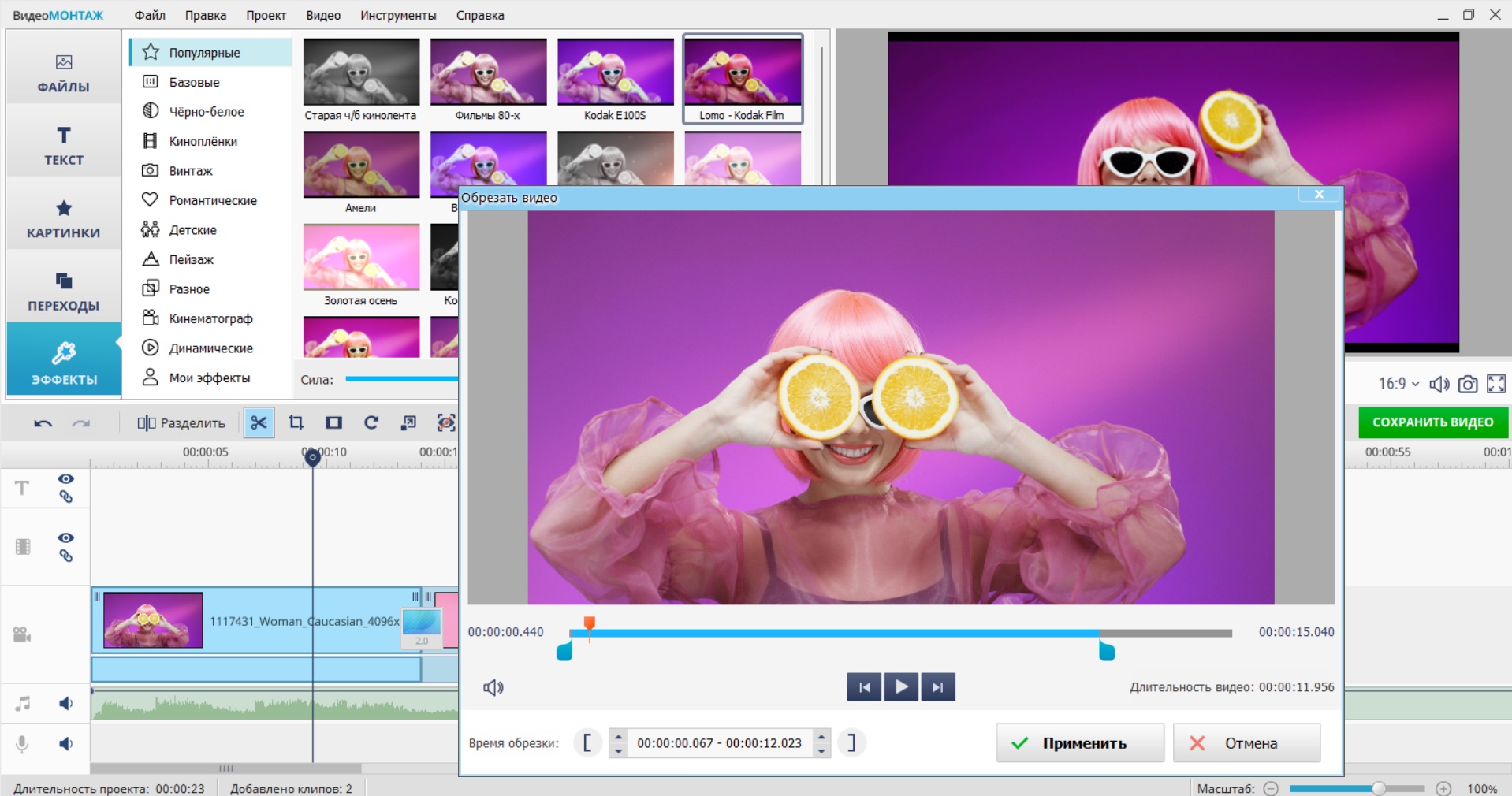Select the Винтаж effects category
Screen dimensions: 1512x796
click(x=210, y=171)
